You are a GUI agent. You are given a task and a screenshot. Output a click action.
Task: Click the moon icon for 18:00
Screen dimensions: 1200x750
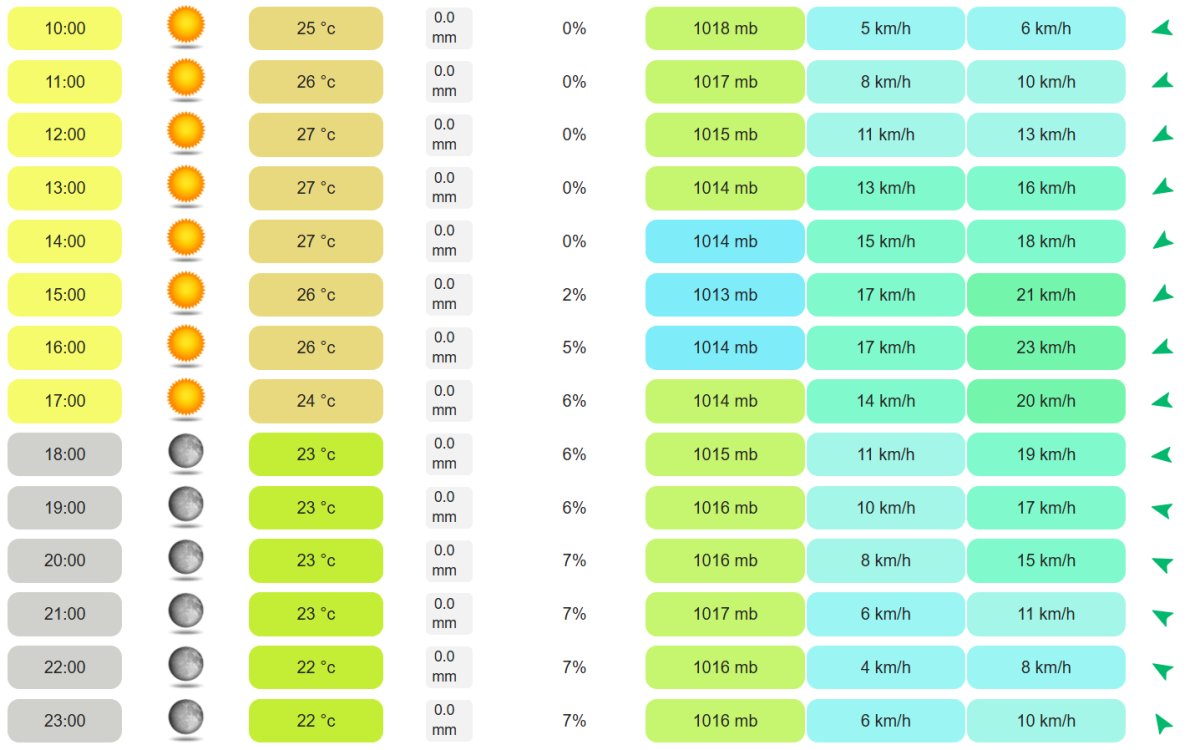pyautogui.click(x=185, y=452)
